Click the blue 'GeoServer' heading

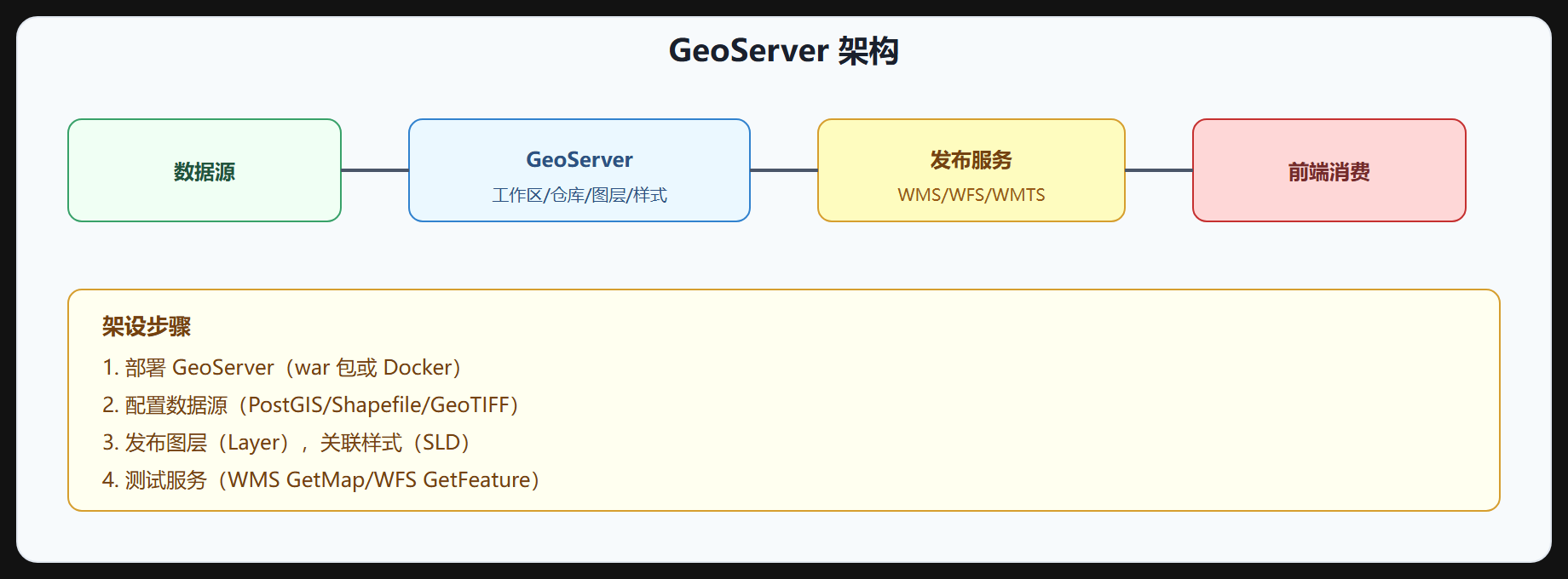point(579,160)
